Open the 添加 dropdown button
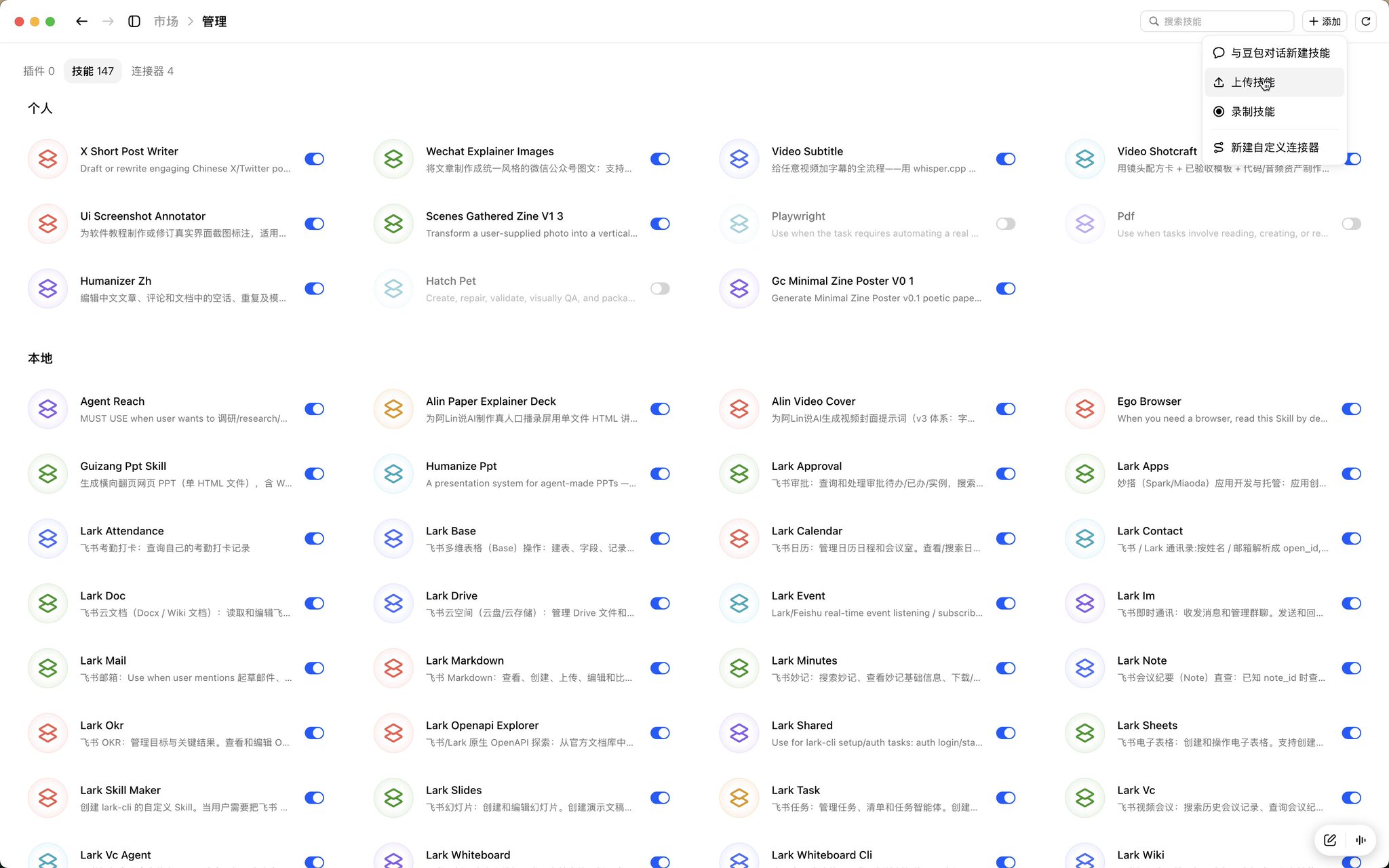Screen dimensions: 1389x868 click(1325, 21)
